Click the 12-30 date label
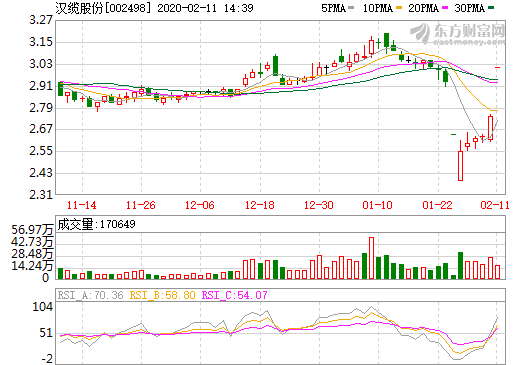Viewport: 520px width, 365px height. [x=319, y=205]
